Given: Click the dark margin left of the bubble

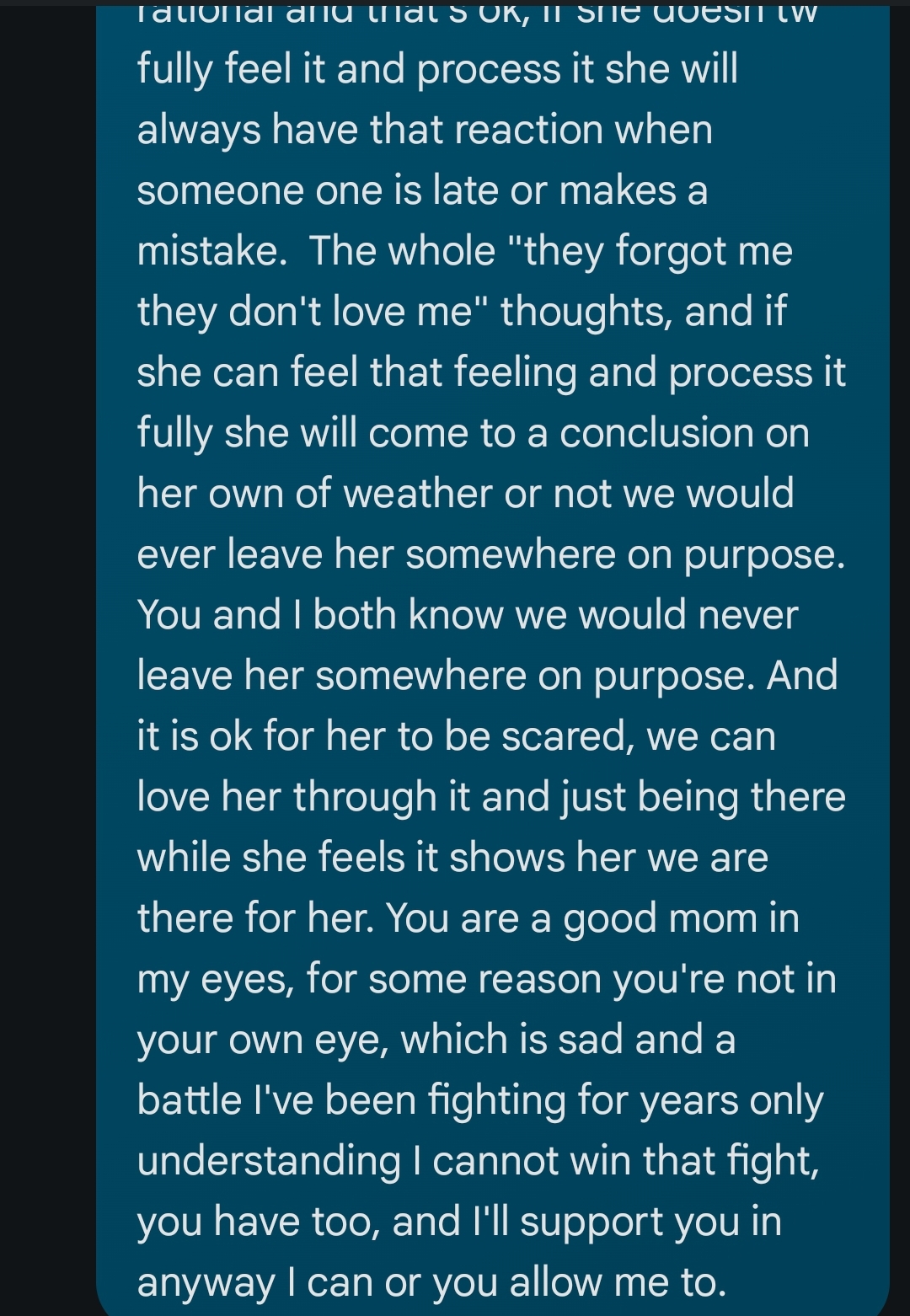Looking at the screenshot, I should (48, 657).
